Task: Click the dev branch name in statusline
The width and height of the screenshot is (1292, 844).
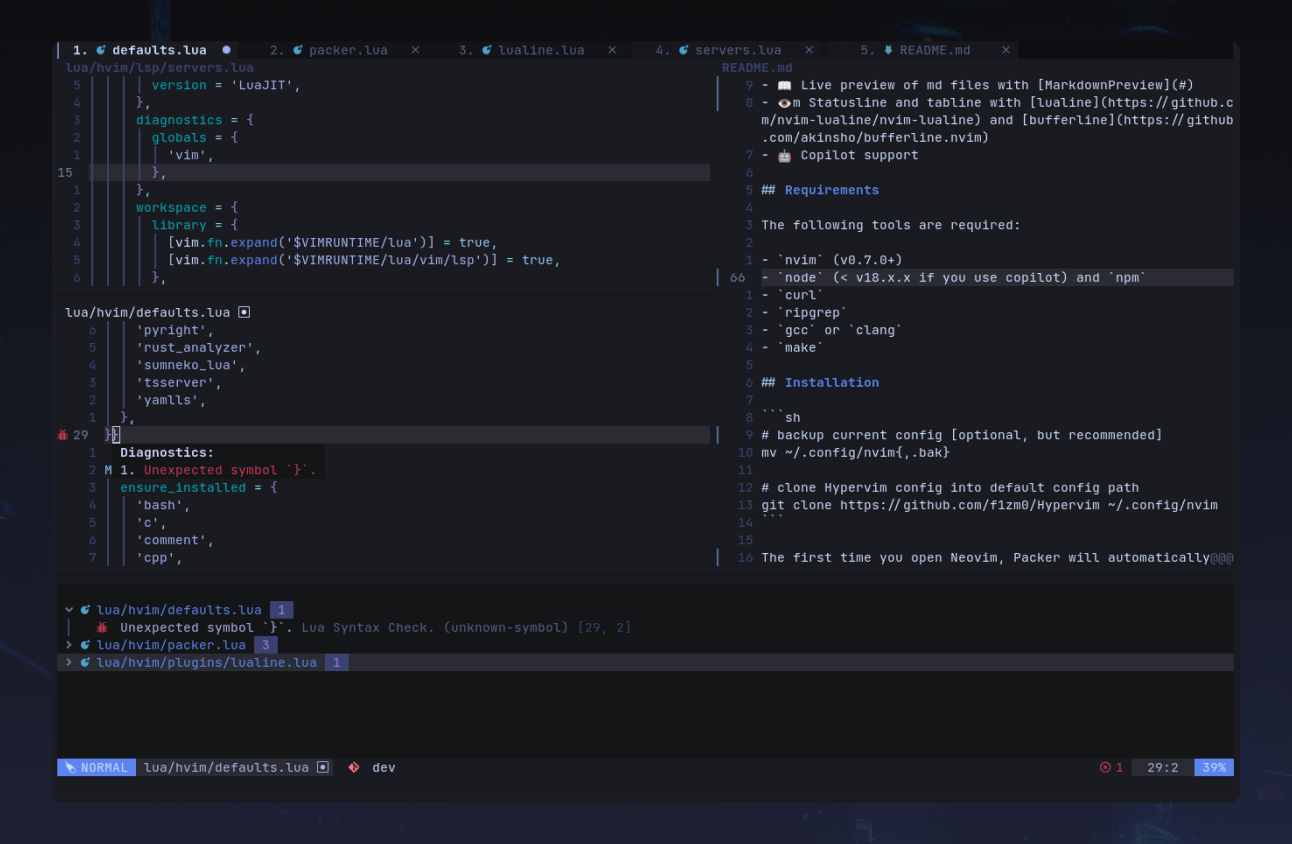Action: pyautogui.click(x=384, y=768)
